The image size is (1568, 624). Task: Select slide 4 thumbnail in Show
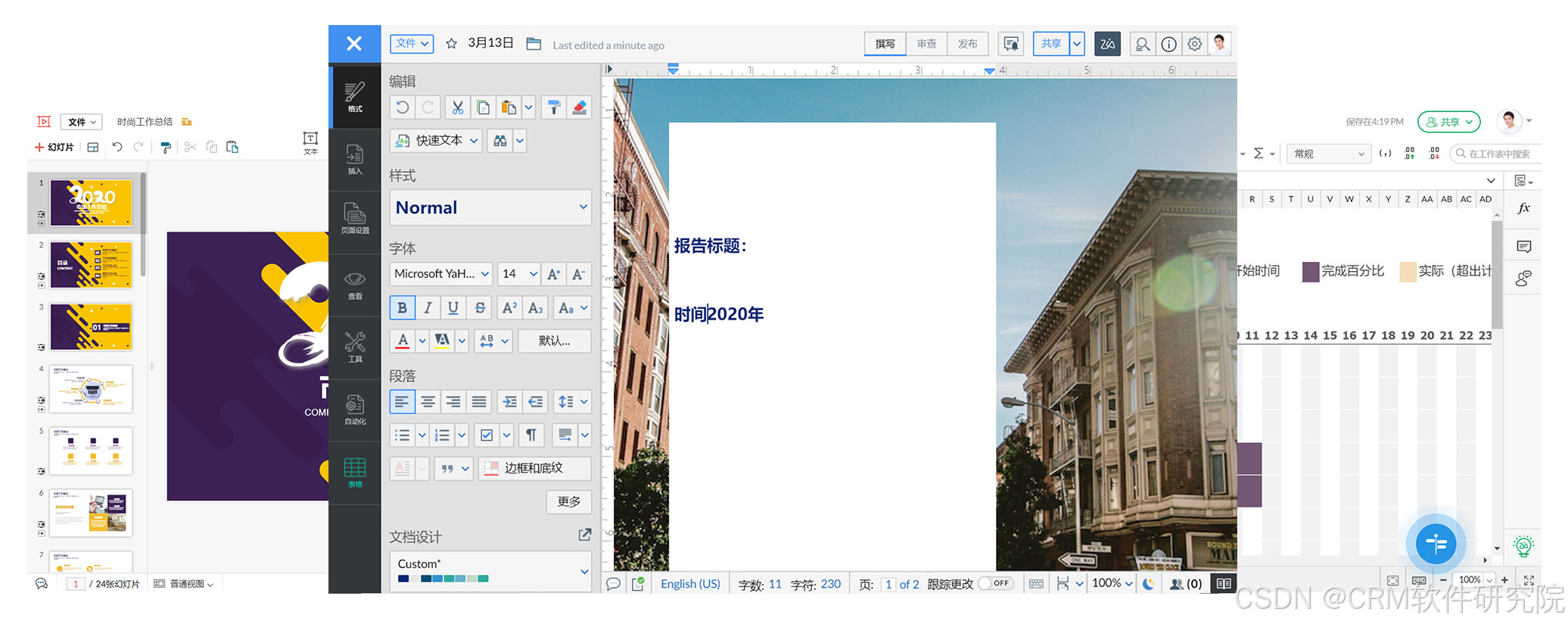coord(91,388)
